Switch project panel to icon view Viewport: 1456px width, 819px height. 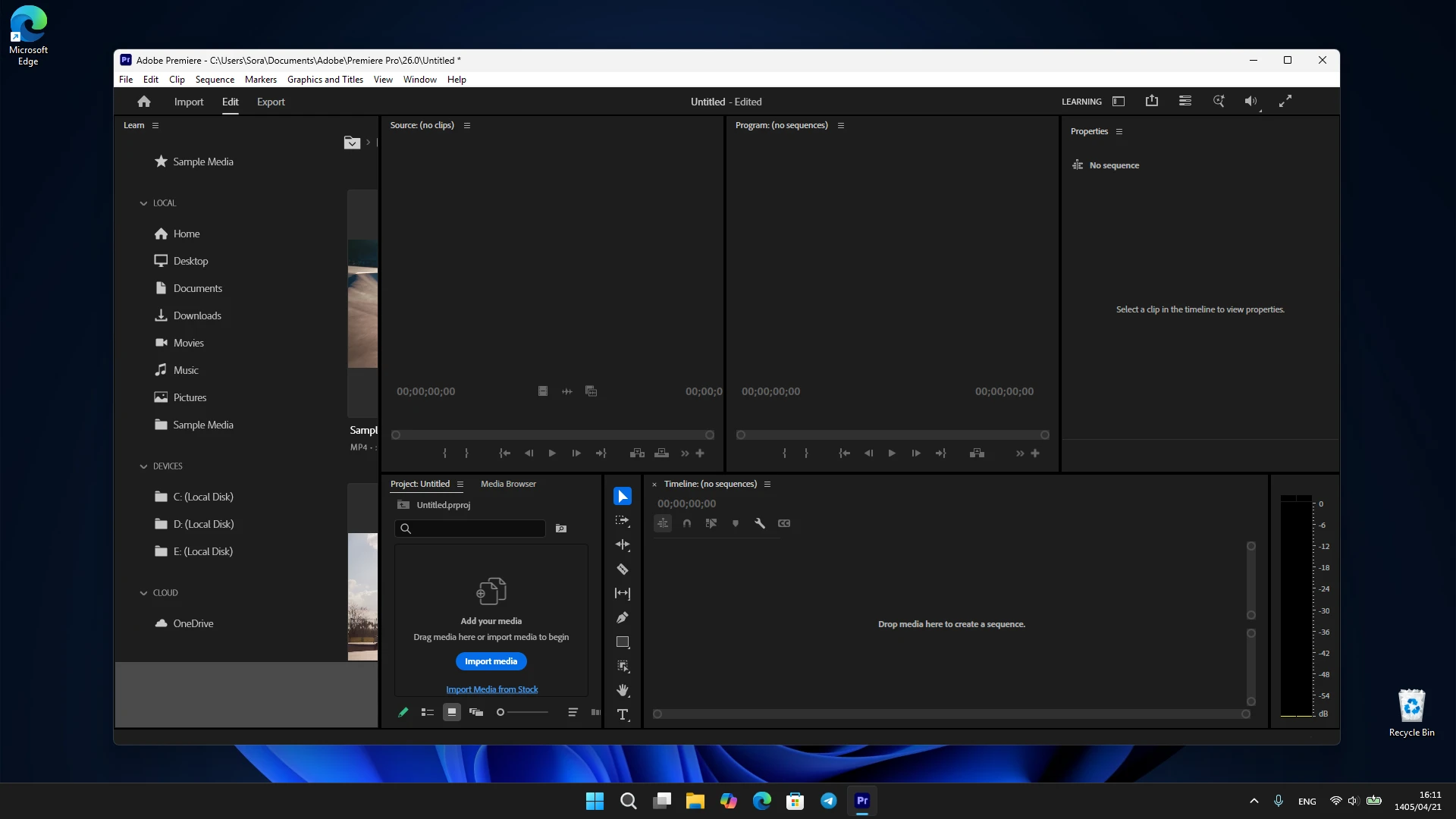tap(452, 712)
